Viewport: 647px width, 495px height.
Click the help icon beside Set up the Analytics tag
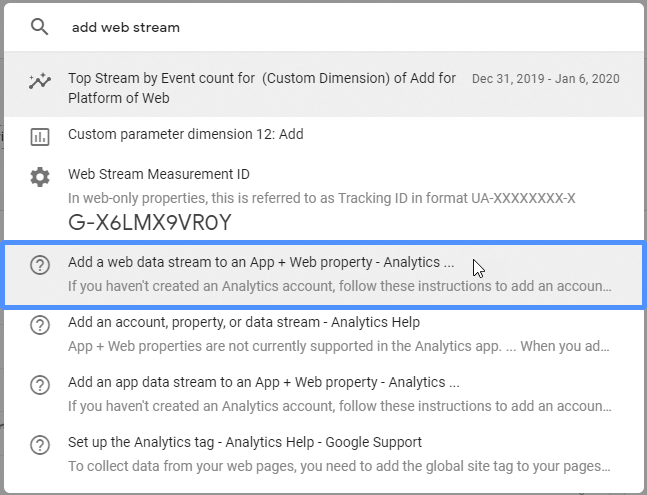(40, 445)
